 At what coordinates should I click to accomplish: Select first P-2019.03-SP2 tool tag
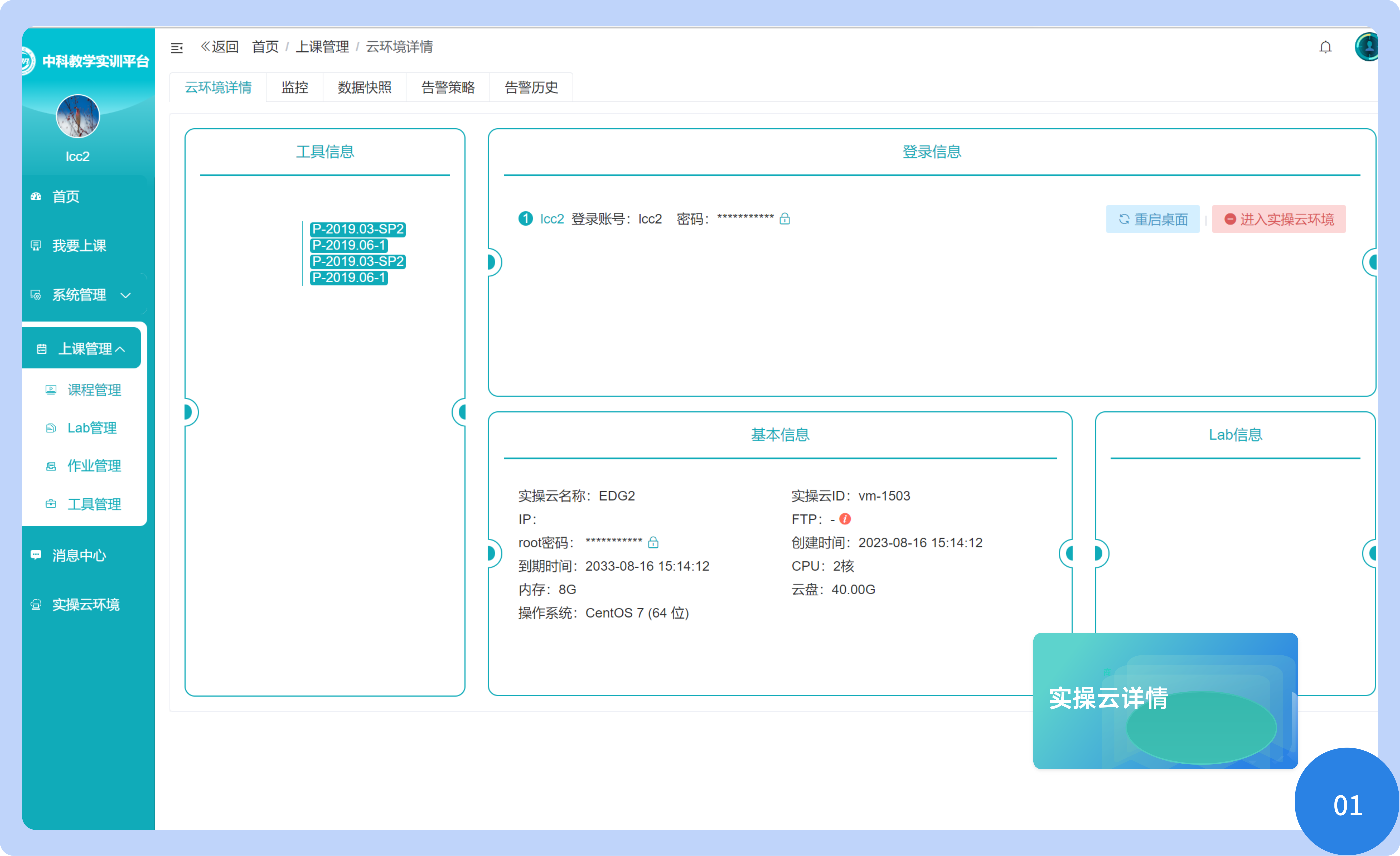[358, 229]
